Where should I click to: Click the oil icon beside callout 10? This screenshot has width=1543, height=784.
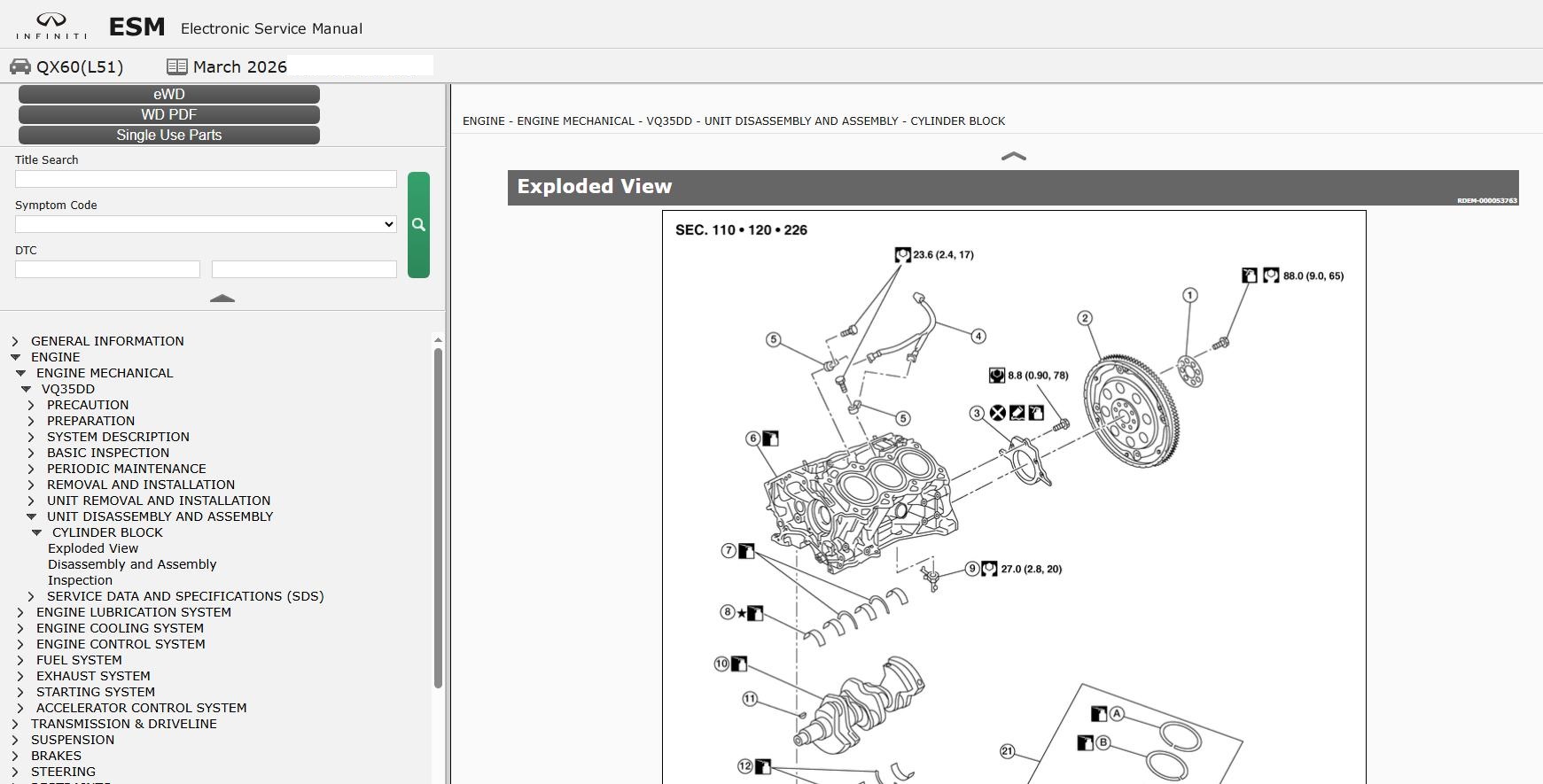739,664
